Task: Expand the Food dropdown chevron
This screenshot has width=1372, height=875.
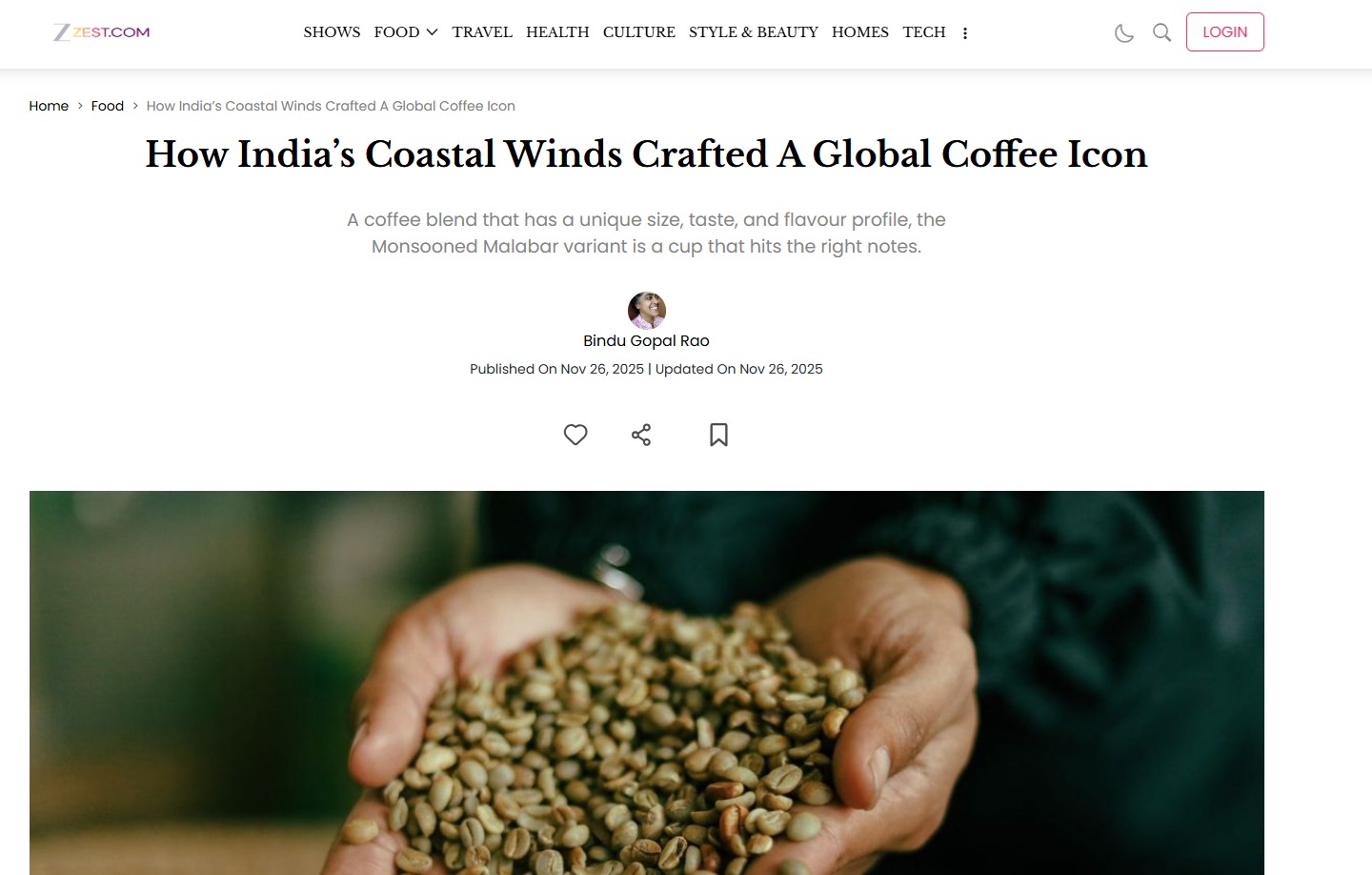Action: point(432,32)
